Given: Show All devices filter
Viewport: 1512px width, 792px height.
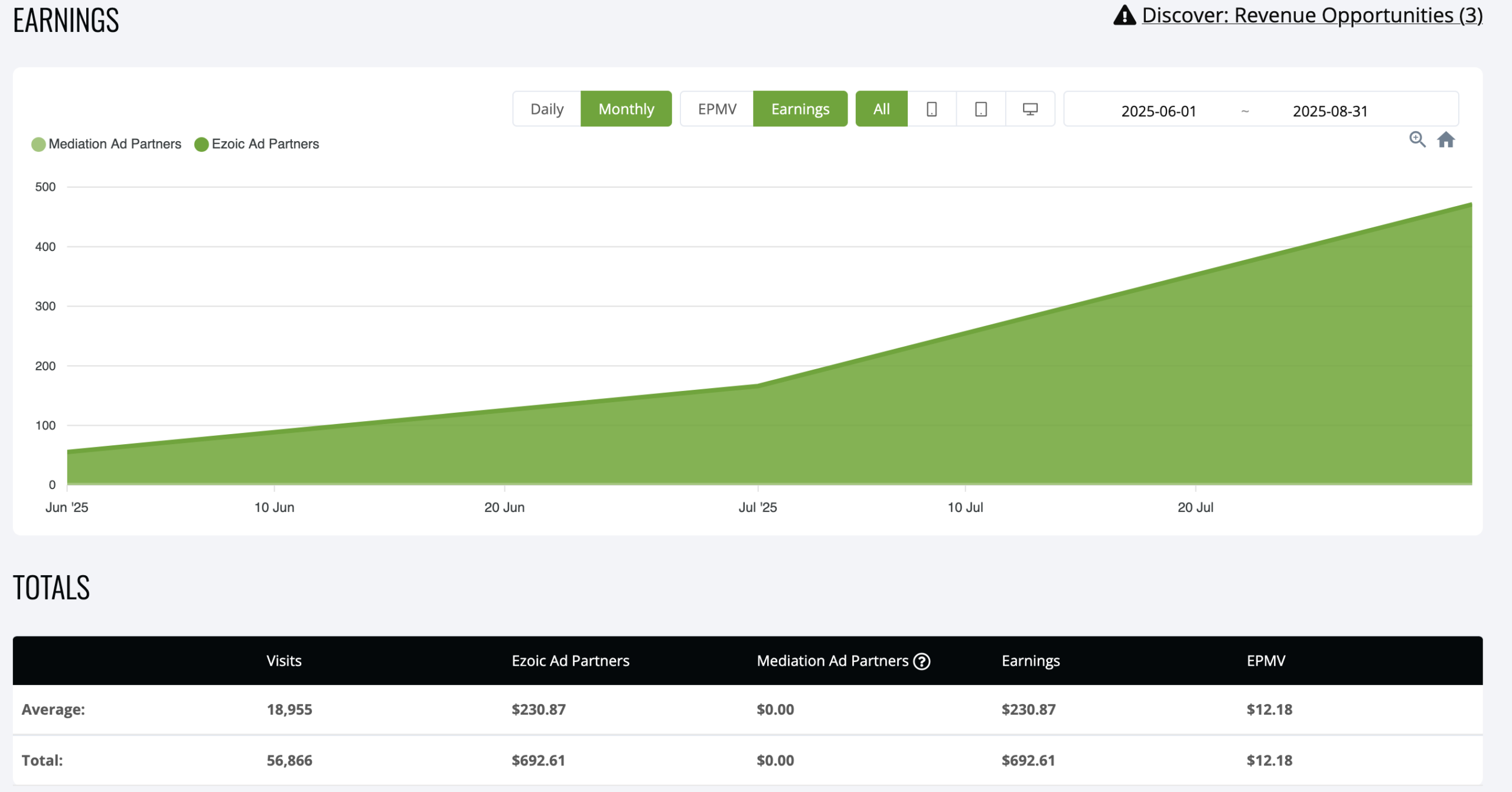Looking at the screenshot, I should pyautogui.click(x=881, y=109).
